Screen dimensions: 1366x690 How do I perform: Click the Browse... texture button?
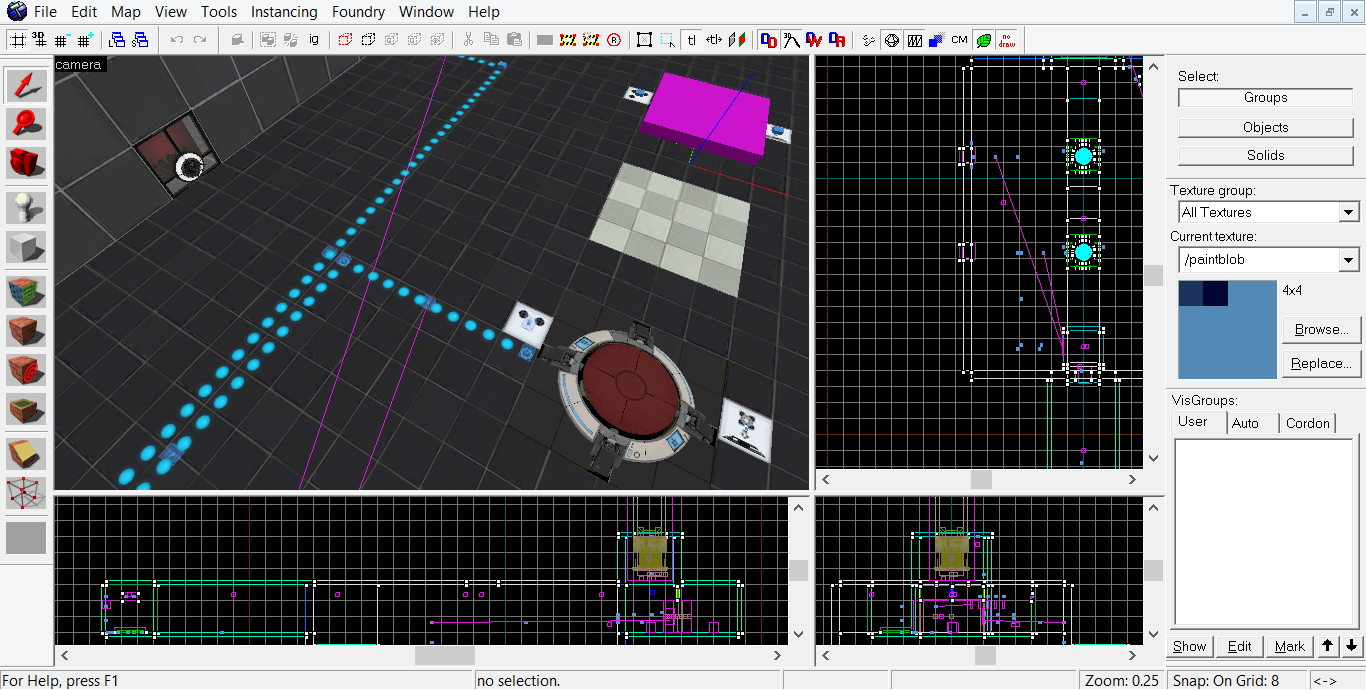[x=1322, y=329]
